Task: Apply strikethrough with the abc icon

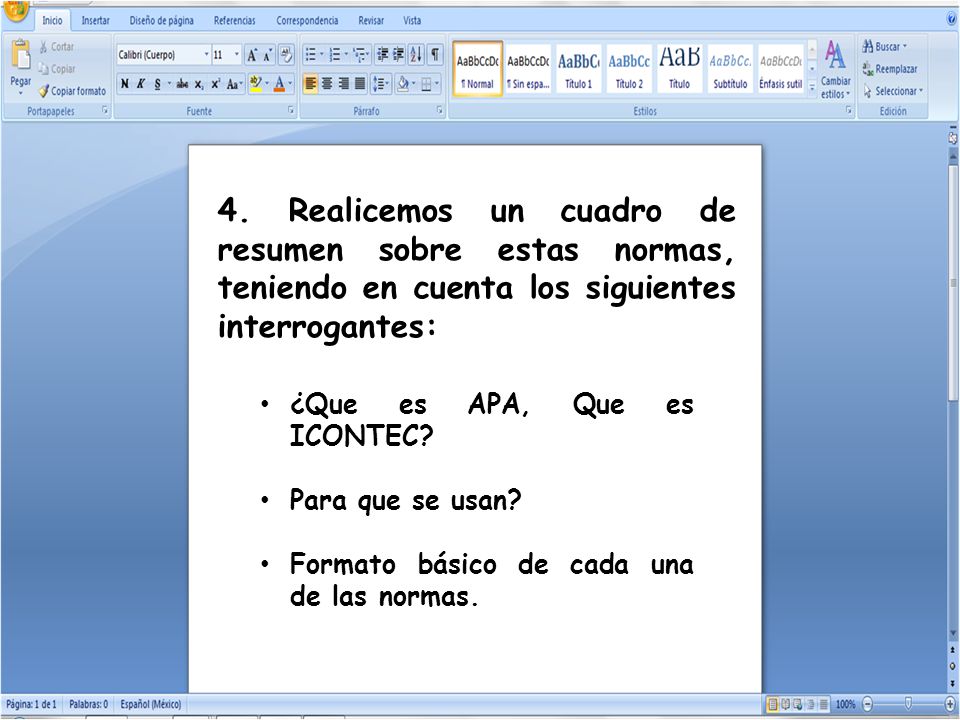Action: (182, 84)
